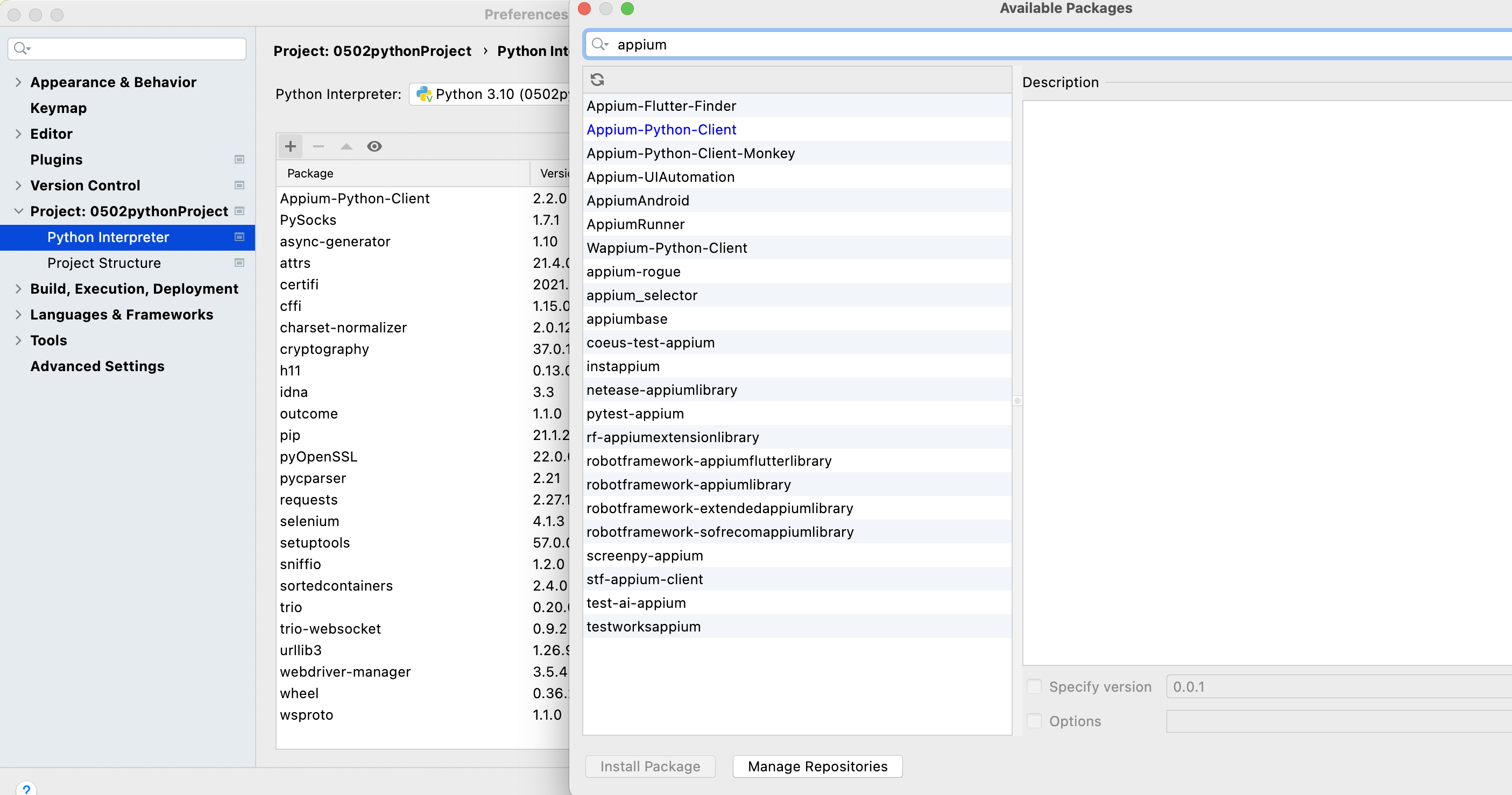The height and width of the screenshot is (795, 1512).
Task: Click the upgrade package arrow icon
Action: (x=347, y=146)
